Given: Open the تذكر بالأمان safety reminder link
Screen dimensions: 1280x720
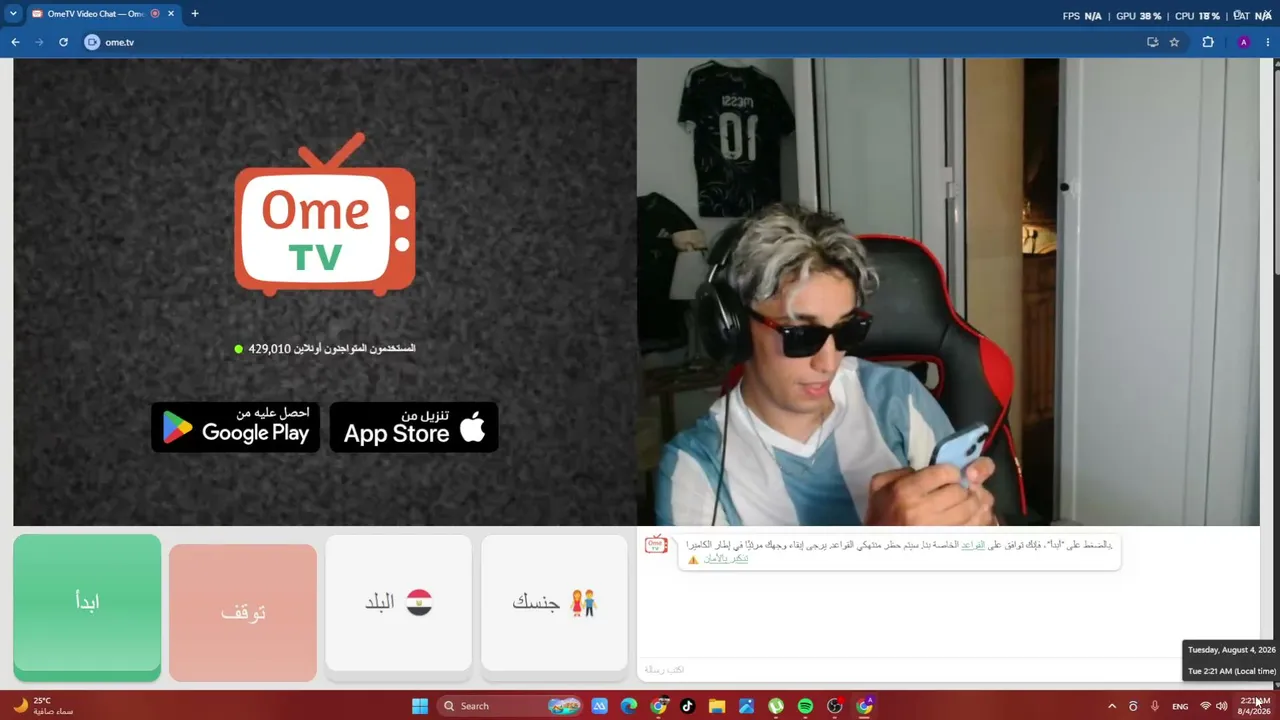Looking at the screenshot, I should [x=726, y=558].
